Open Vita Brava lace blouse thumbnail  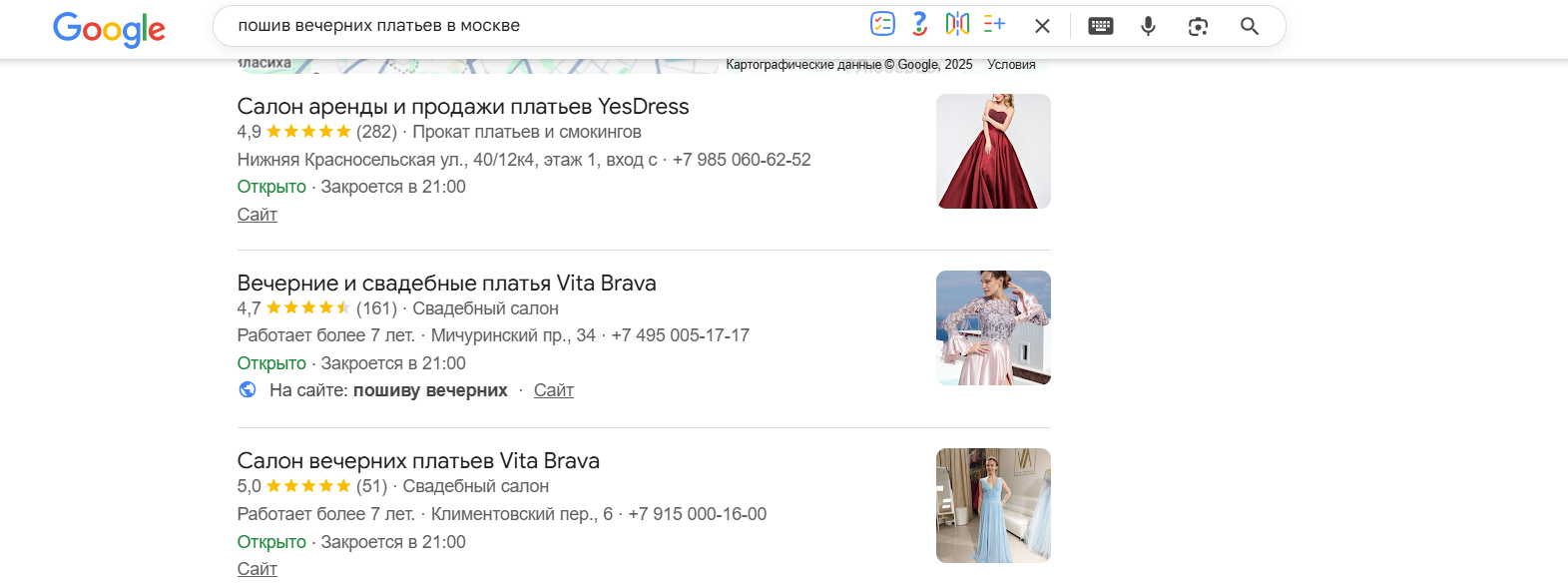(x=993, y=327)
